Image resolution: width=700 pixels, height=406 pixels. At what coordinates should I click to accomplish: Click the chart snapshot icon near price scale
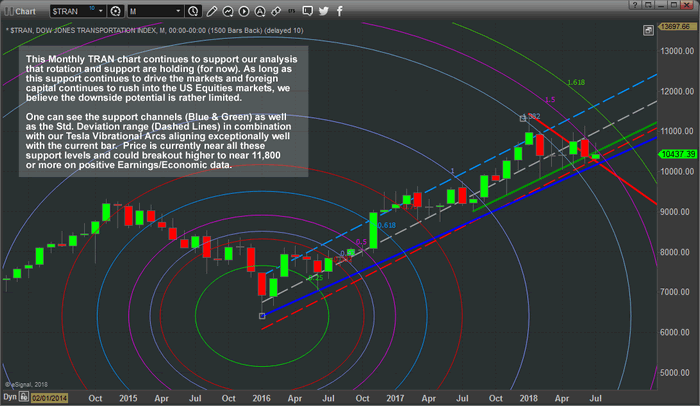coord(648,30)
